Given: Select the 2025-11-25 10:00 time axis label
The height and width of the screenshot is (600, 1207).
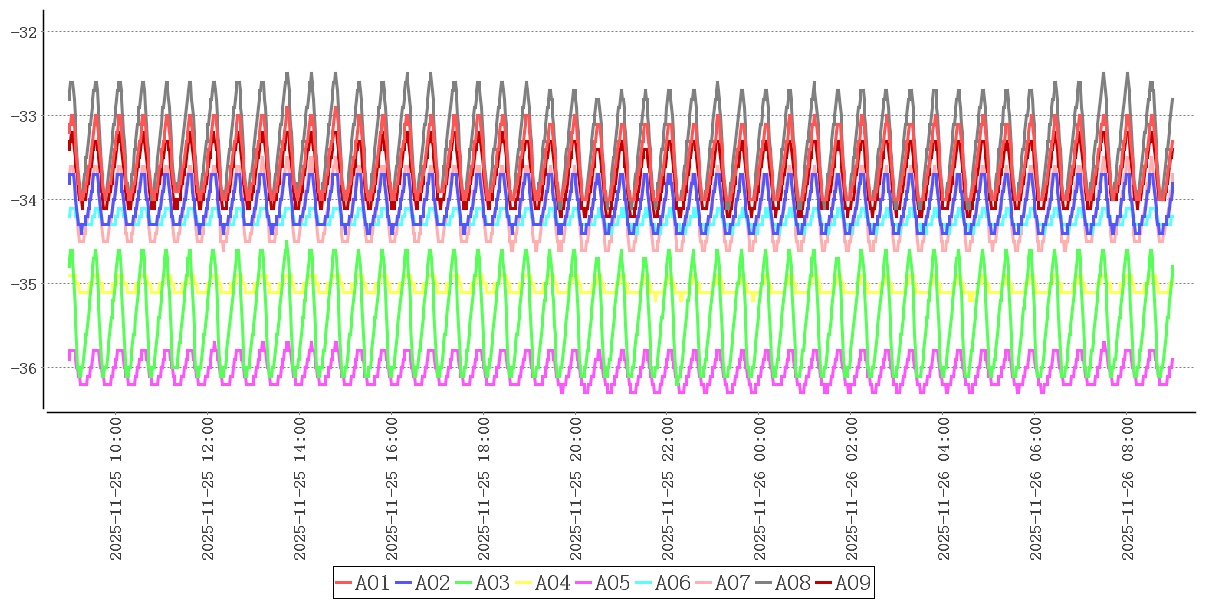Looking at the screenshot, I should click(116, 489).
